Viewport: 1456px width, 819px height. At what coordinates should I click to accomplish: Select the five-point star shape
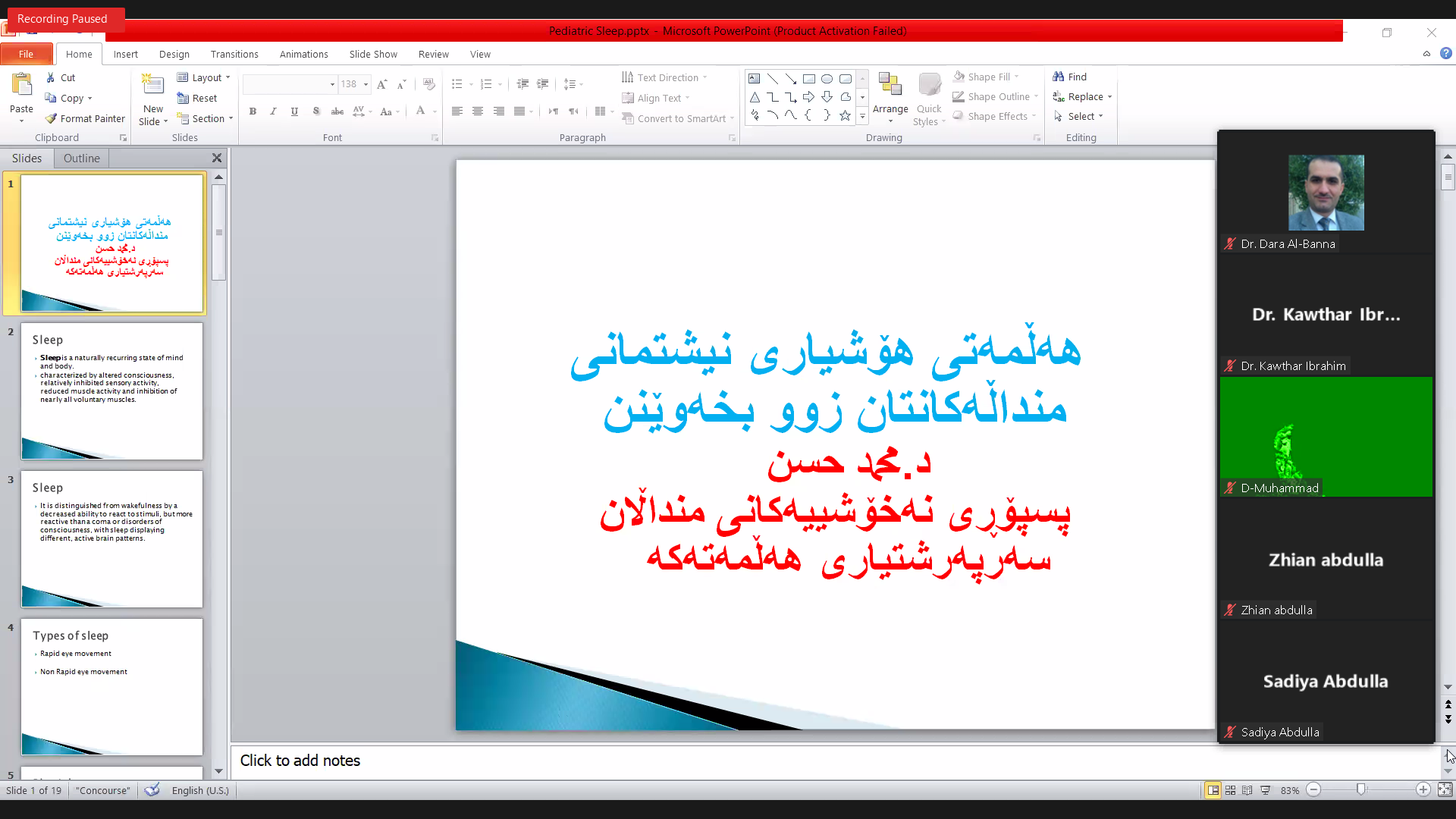click(x=845, y=115)
